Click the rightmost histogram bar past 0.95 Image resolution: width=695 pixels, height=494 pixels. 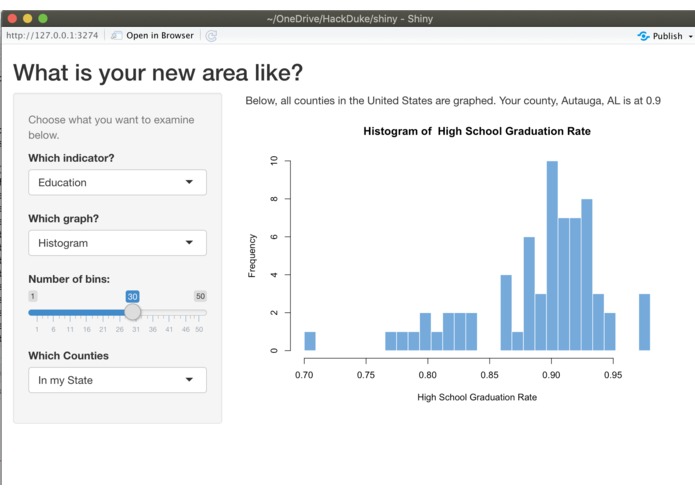644,322
